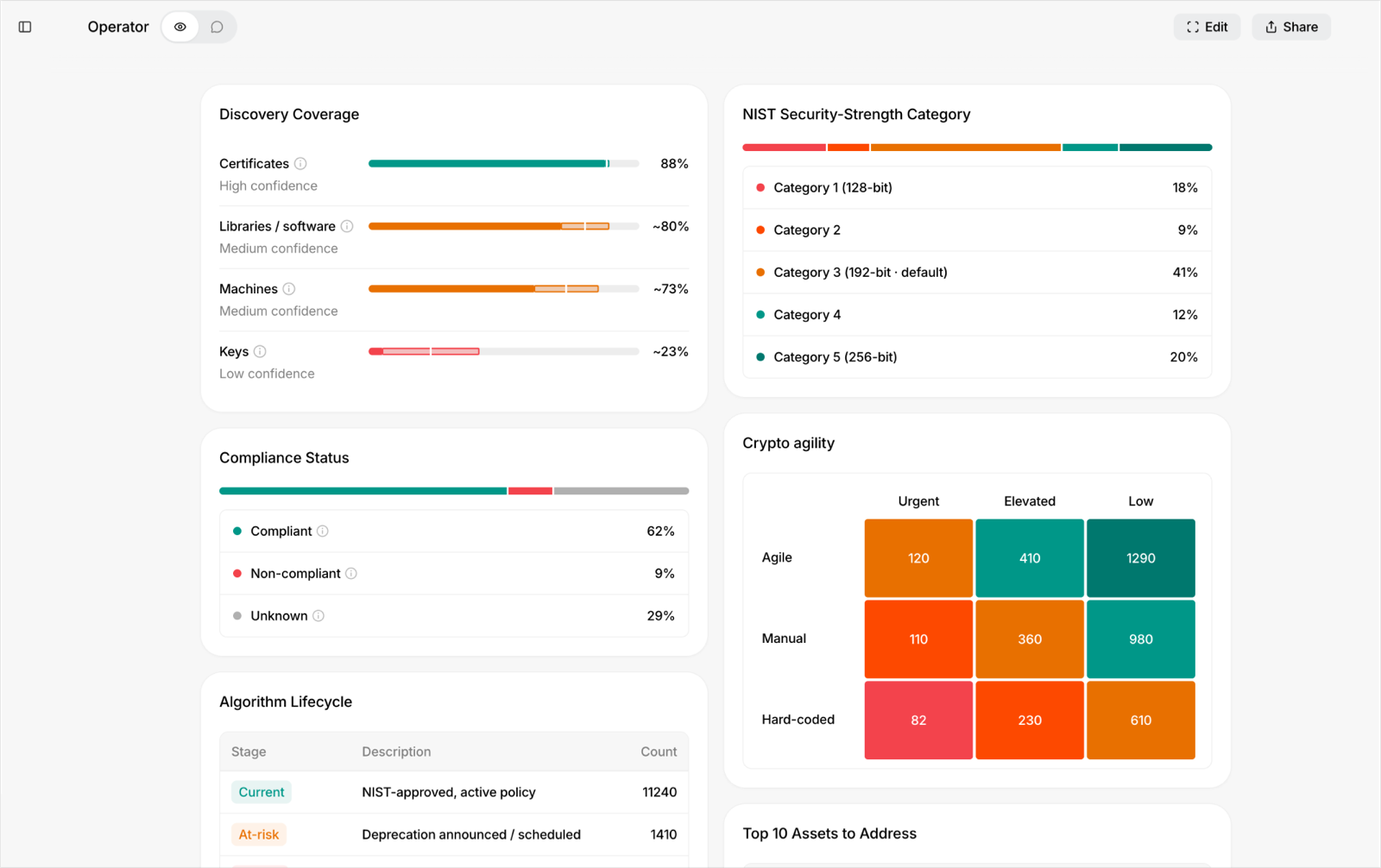Click the Libraries / software coverage bar
This screenshot has height=868, width=1381.
(x=503, y=226)
